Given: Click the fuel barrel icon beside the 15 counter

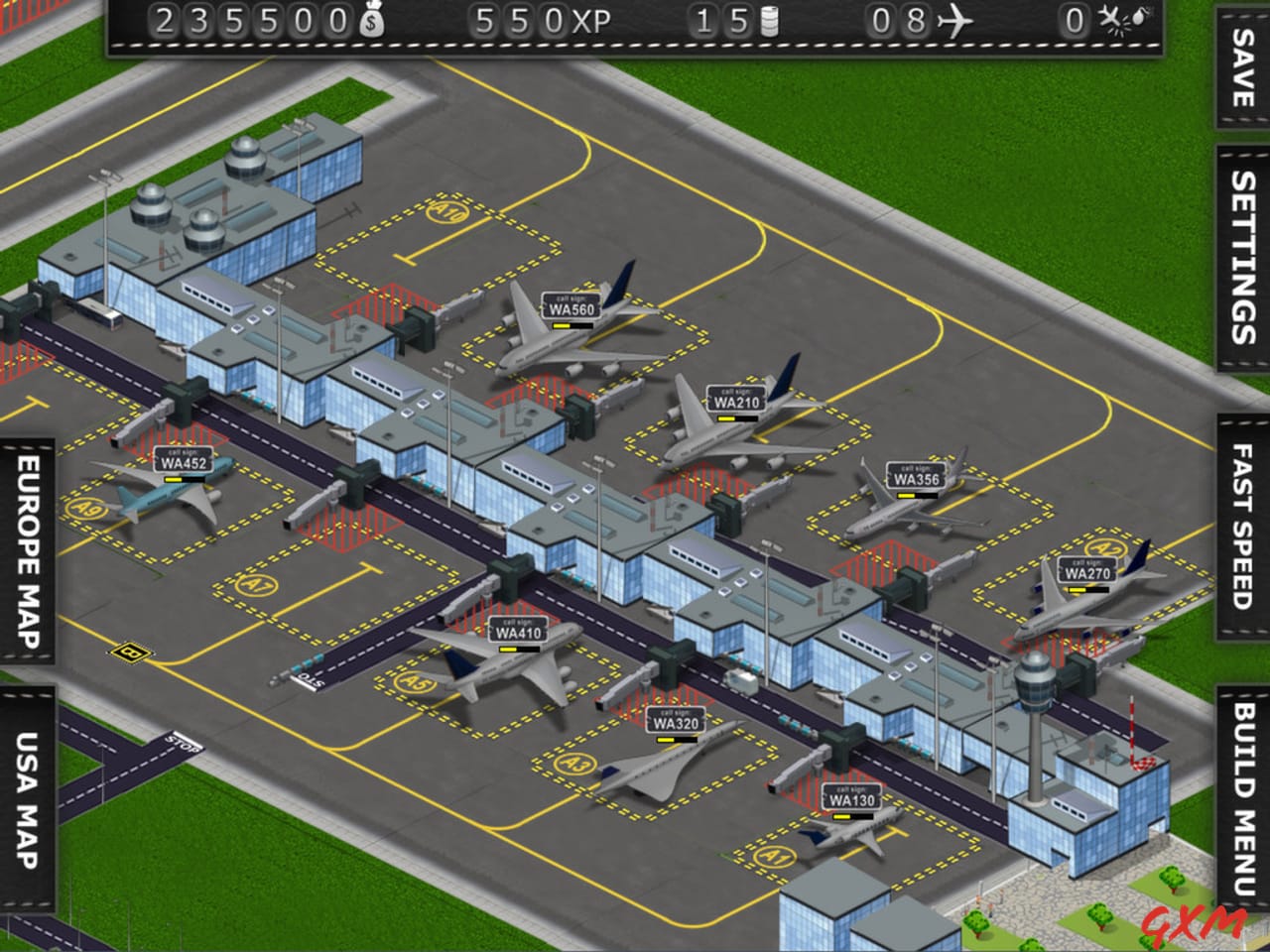Looking at the screenshot, I should (x=772, y=19).
